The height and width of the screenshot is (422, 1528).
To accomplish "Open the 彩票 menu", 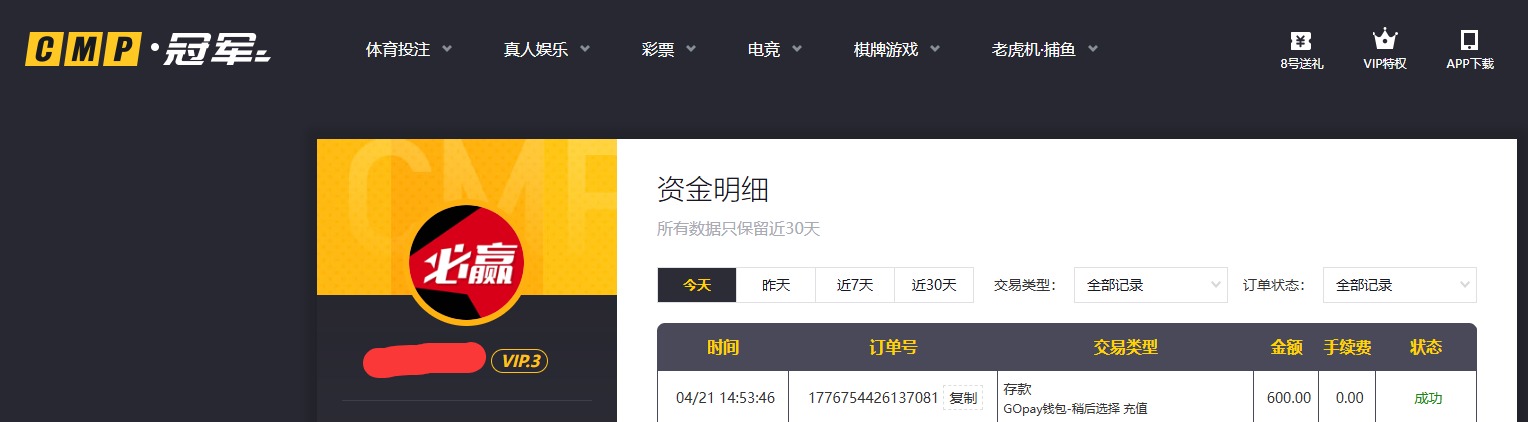I will point(658,49).
